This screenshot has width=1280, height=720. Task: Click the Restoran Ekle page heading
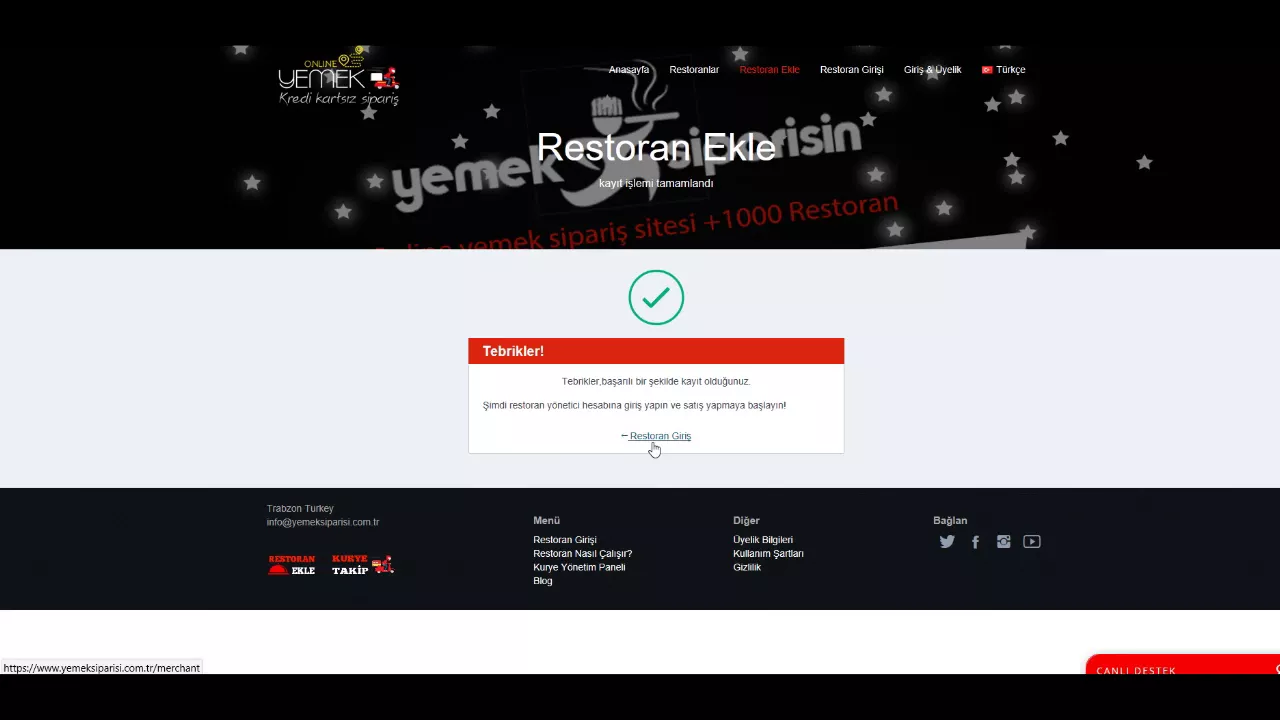[x=656, y=147]
